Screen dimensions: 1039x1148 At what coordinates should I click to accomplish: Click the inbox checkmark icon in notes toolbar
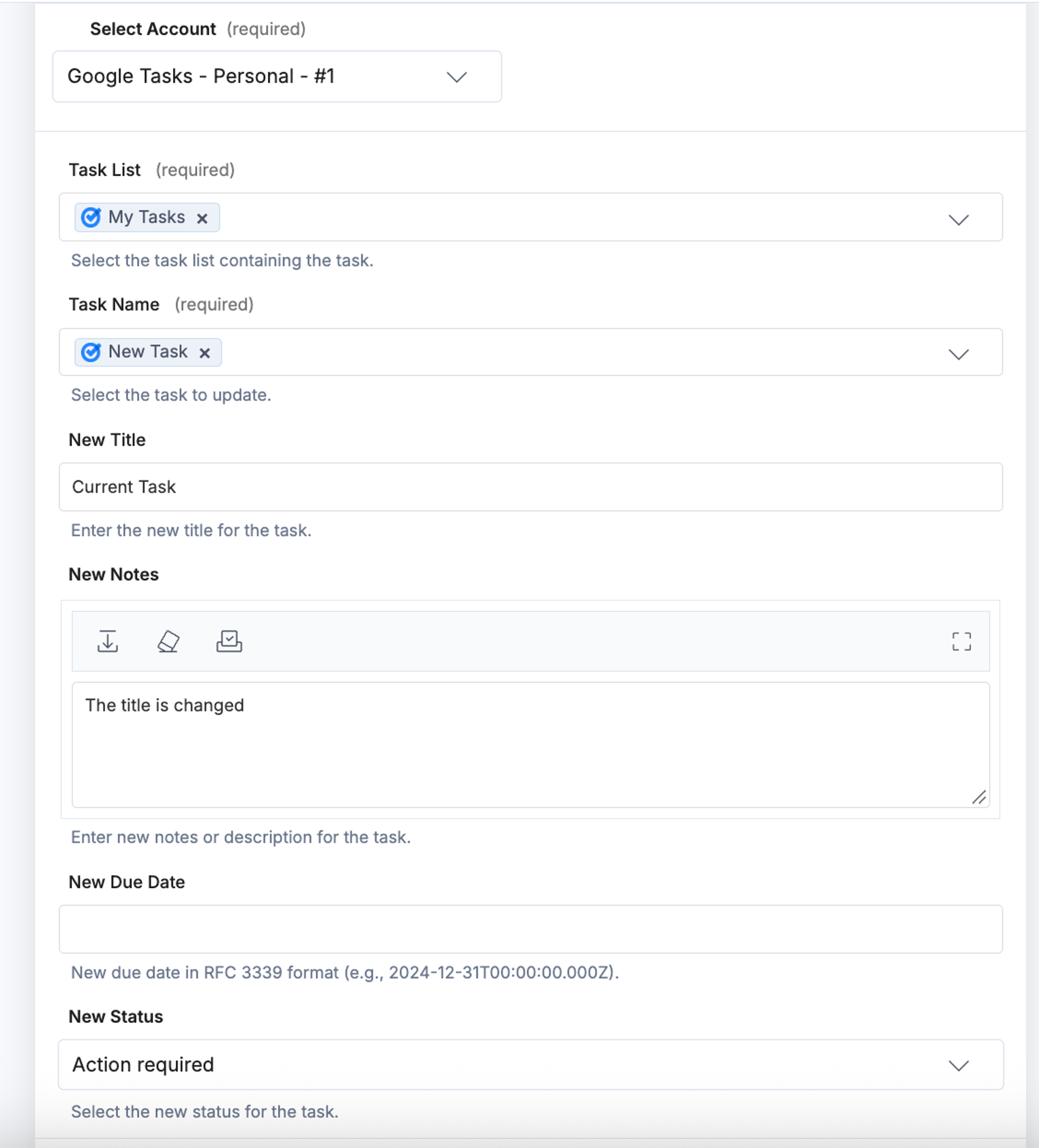pos(229,641)
